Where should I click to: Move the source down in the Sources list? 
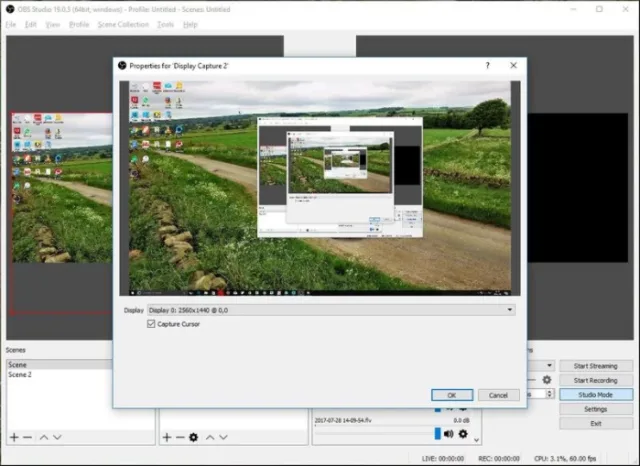[x=223, y=437]
